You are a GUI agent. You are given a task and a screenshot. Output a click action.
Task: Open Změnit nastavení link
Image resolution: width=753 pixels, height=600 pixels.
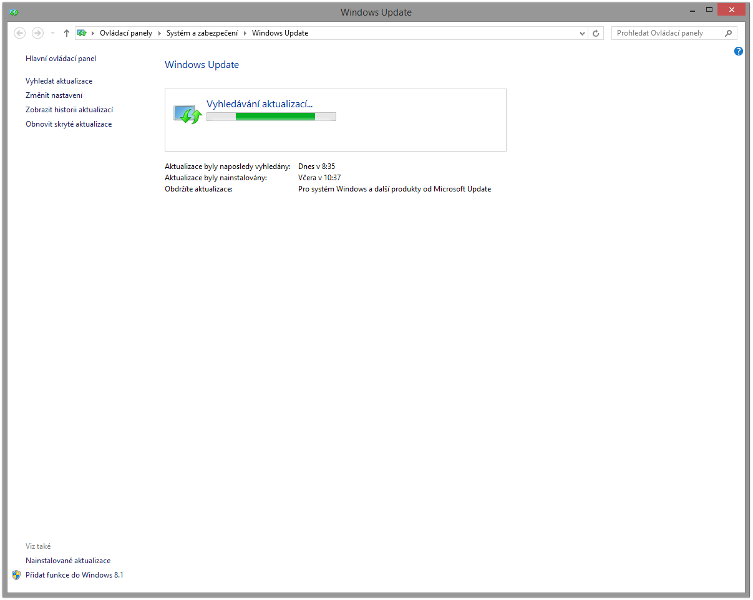[54, 96]
